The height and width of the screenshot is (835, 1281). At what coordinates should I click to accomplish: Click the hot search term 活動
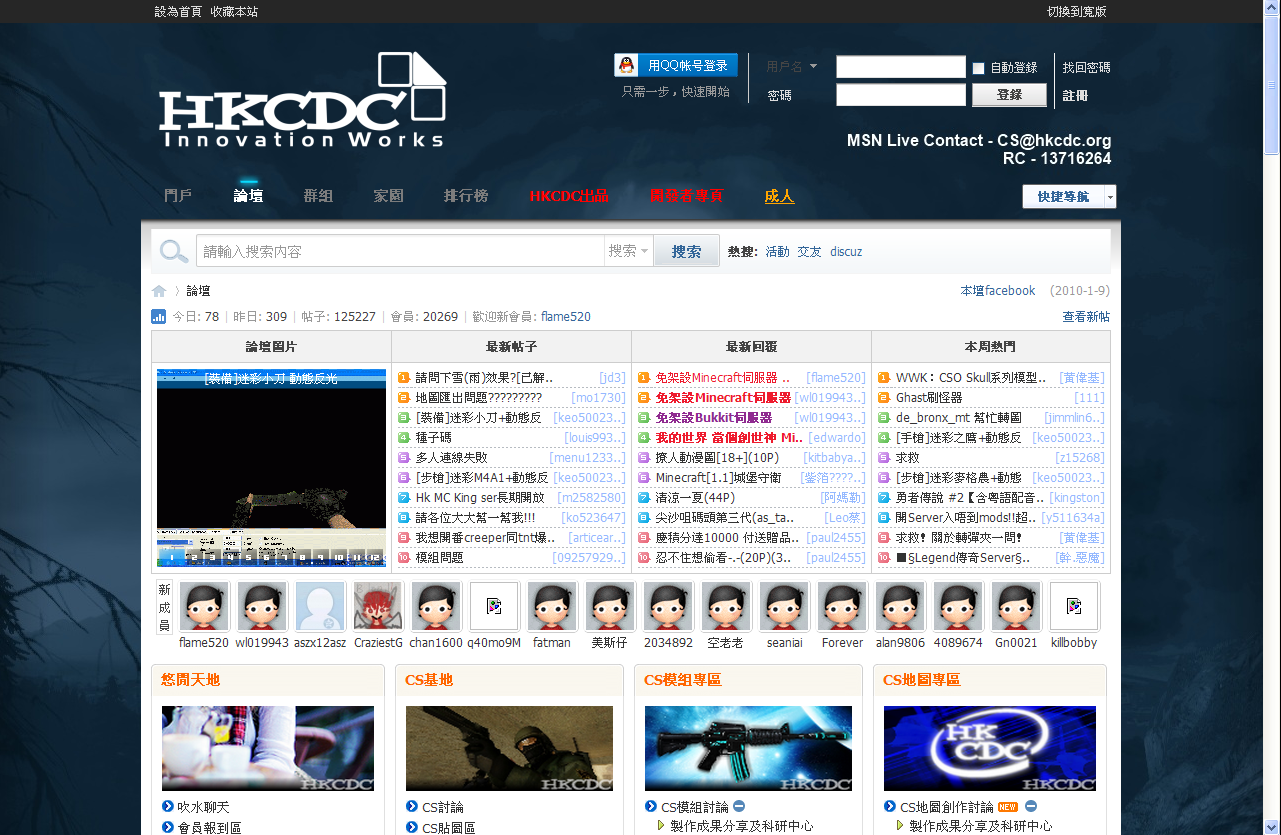(777, 252)
